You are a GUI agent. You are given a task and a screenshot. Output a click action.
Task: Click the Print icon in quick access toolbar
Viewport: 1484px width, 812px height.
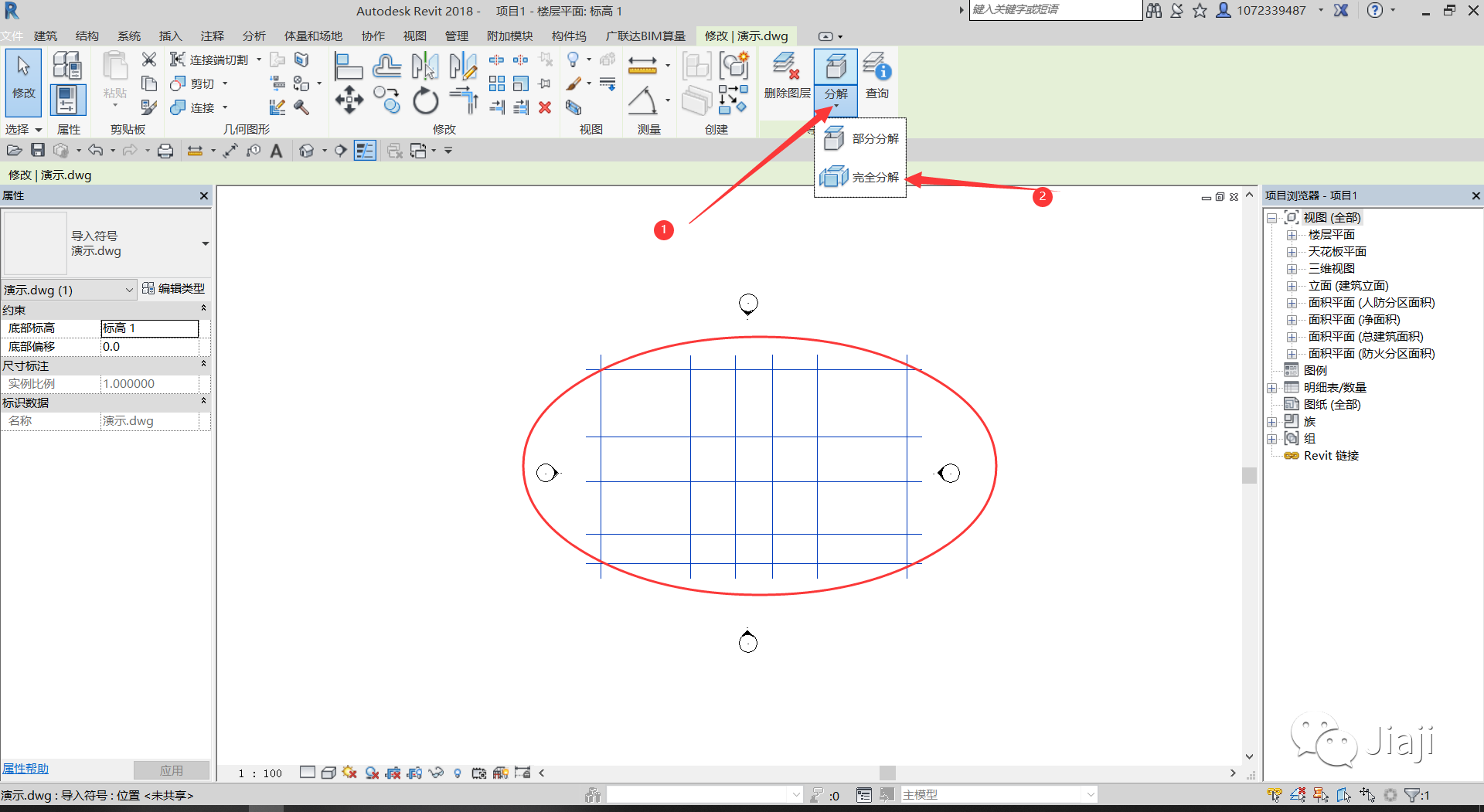click(x=165, y=151)
